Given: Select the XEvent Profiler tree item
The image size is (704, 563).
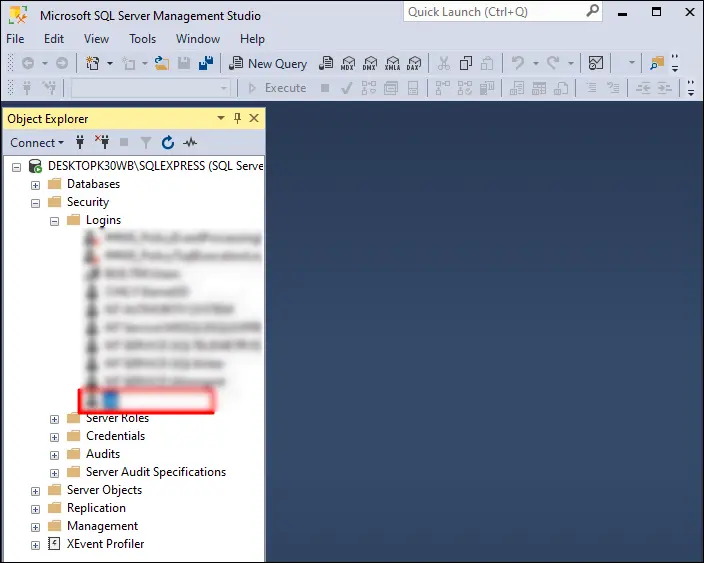Looking at the screenshot, I should click(106, 544).
